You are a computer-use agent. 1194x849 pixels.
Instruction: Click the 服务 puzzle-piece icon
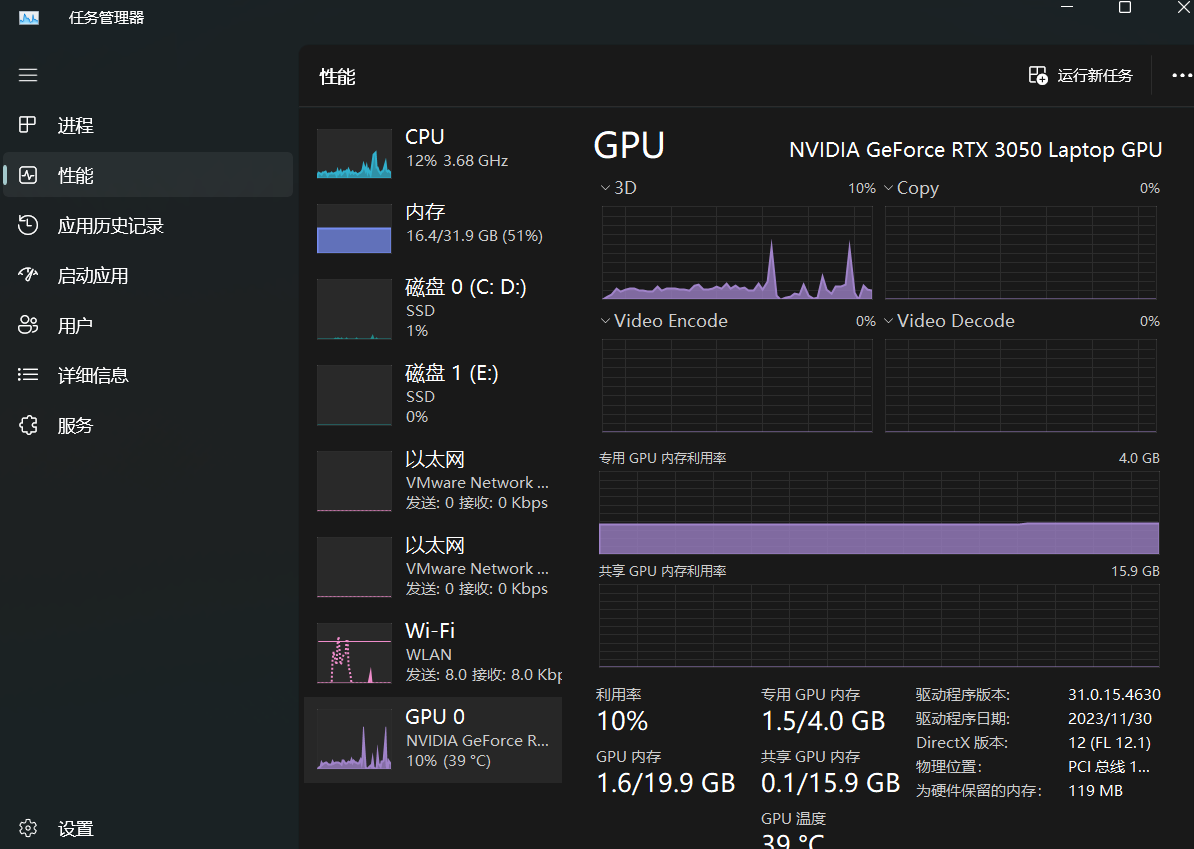(27, 424)
